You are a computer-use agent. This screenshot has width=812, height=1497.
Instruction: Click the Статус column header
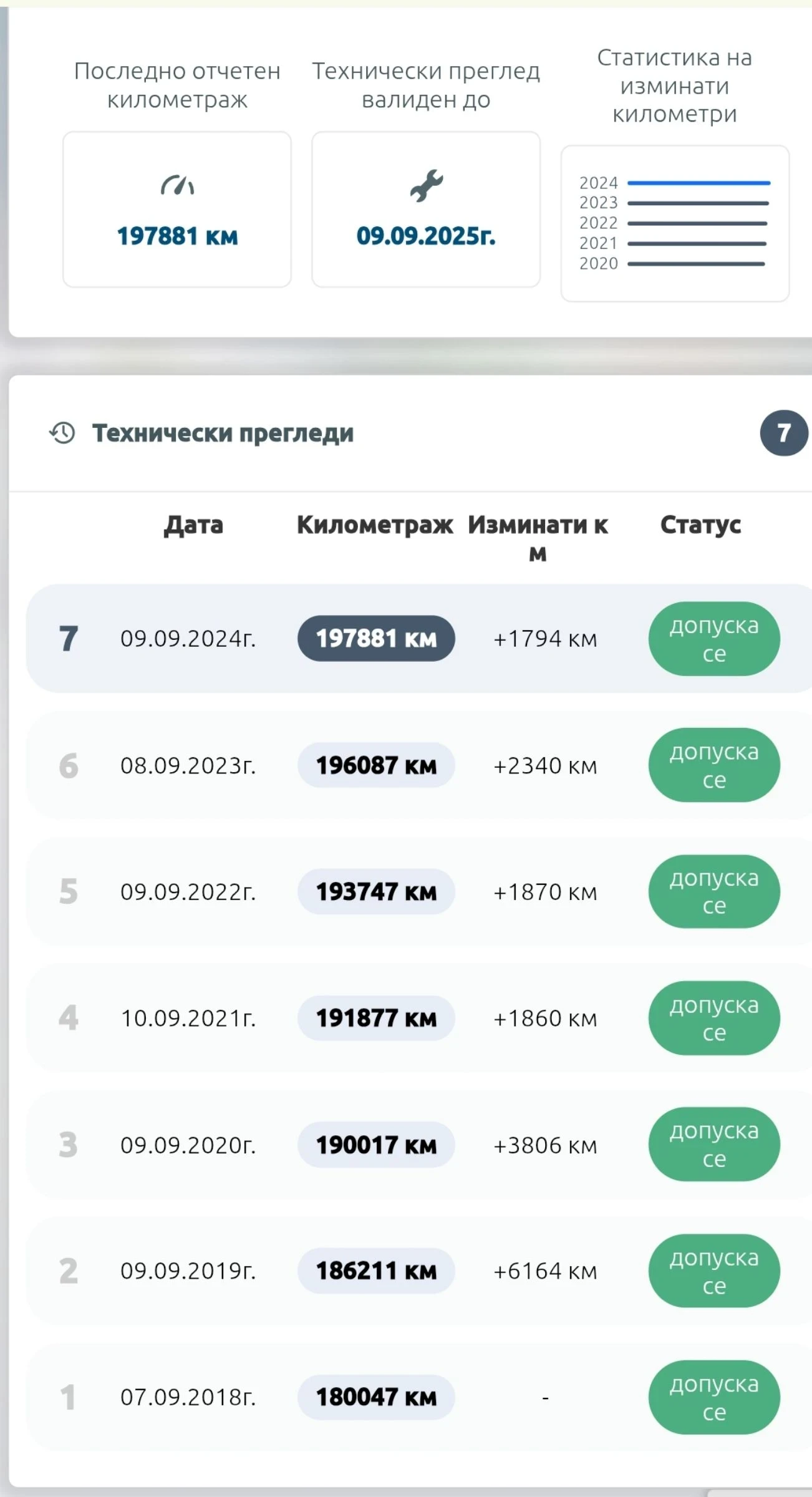[x=700, y=525]
